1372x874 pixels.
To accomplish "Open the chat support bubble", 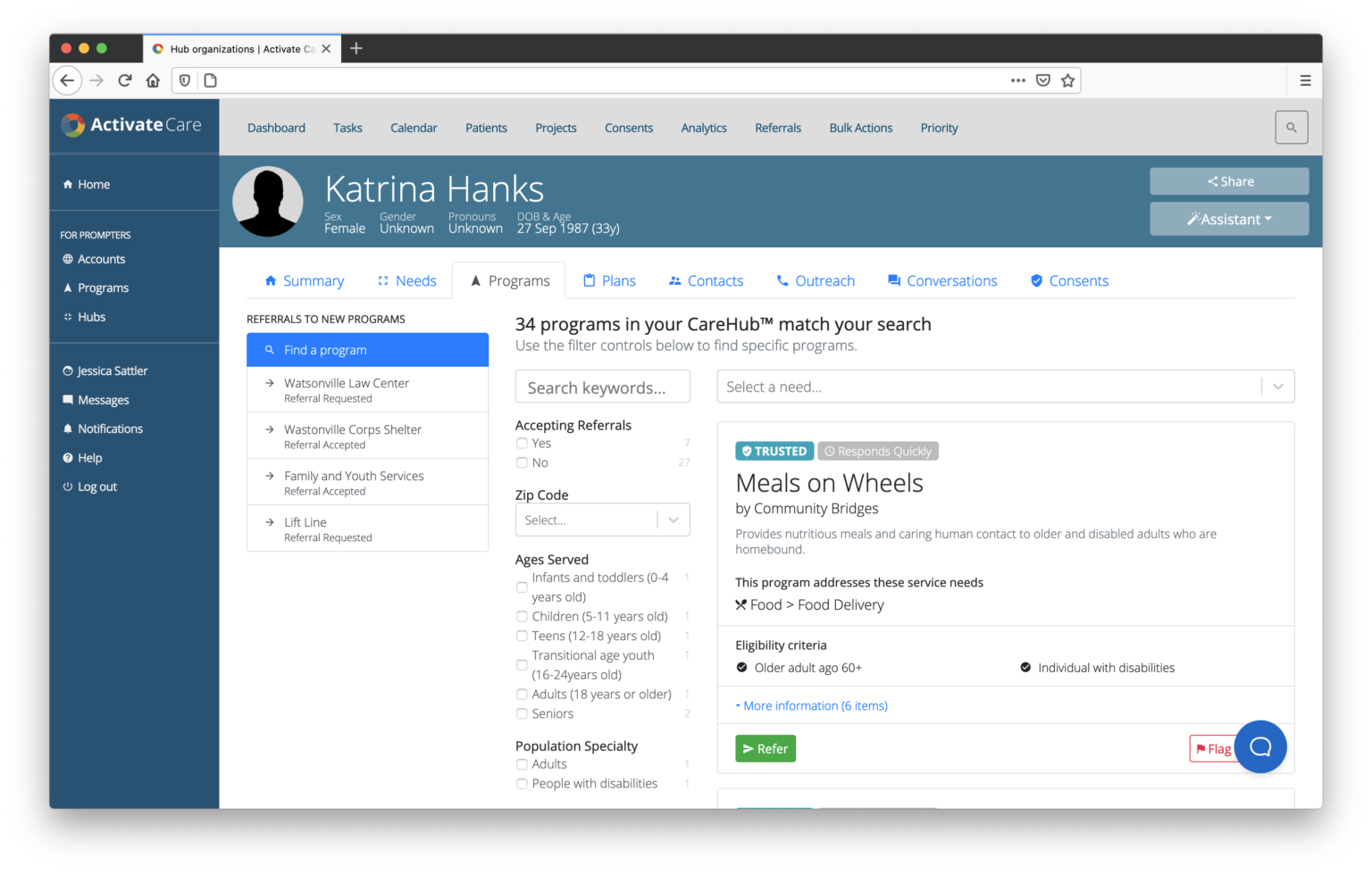I will pos(1260,746).
